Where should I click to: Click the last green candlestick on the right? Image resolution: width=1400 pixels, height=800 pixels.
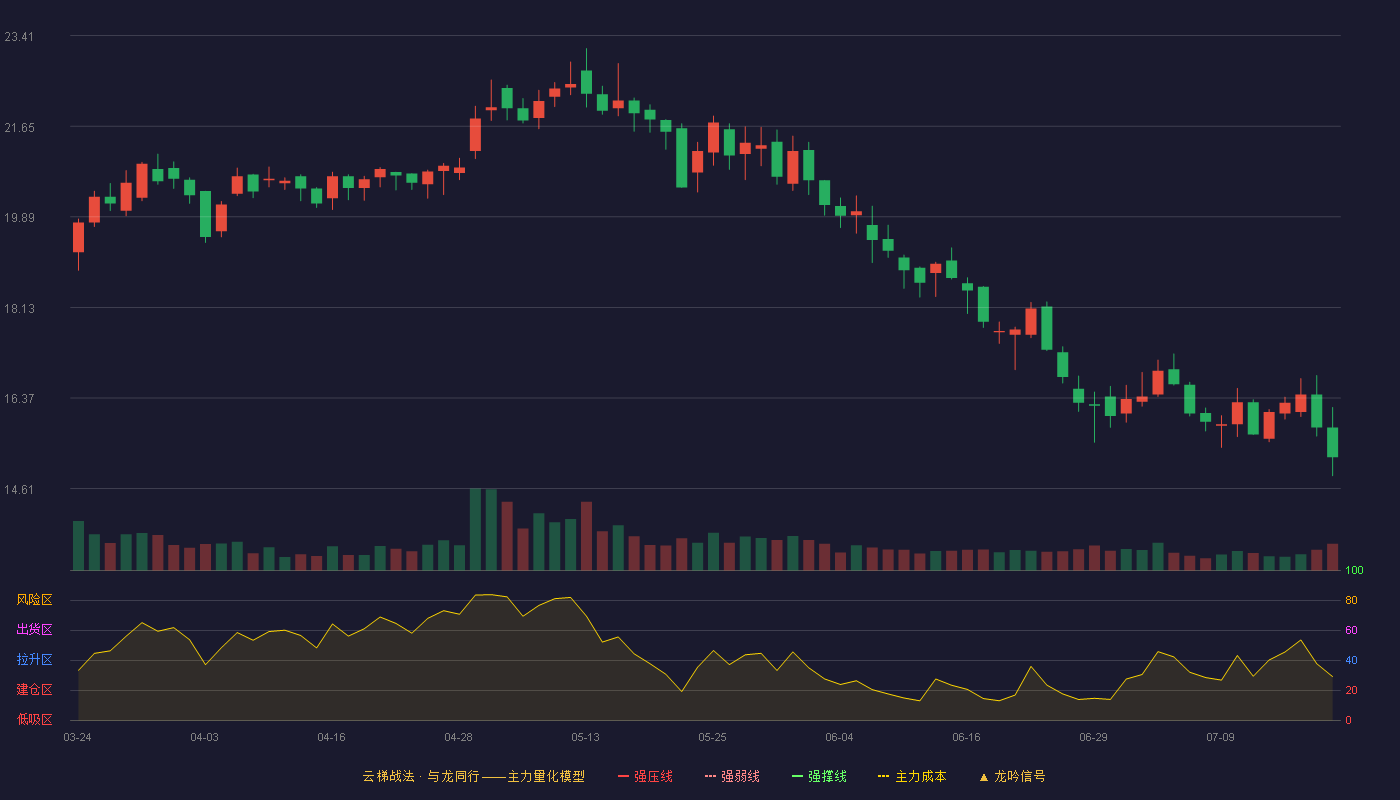click(x=1332, y=442)
